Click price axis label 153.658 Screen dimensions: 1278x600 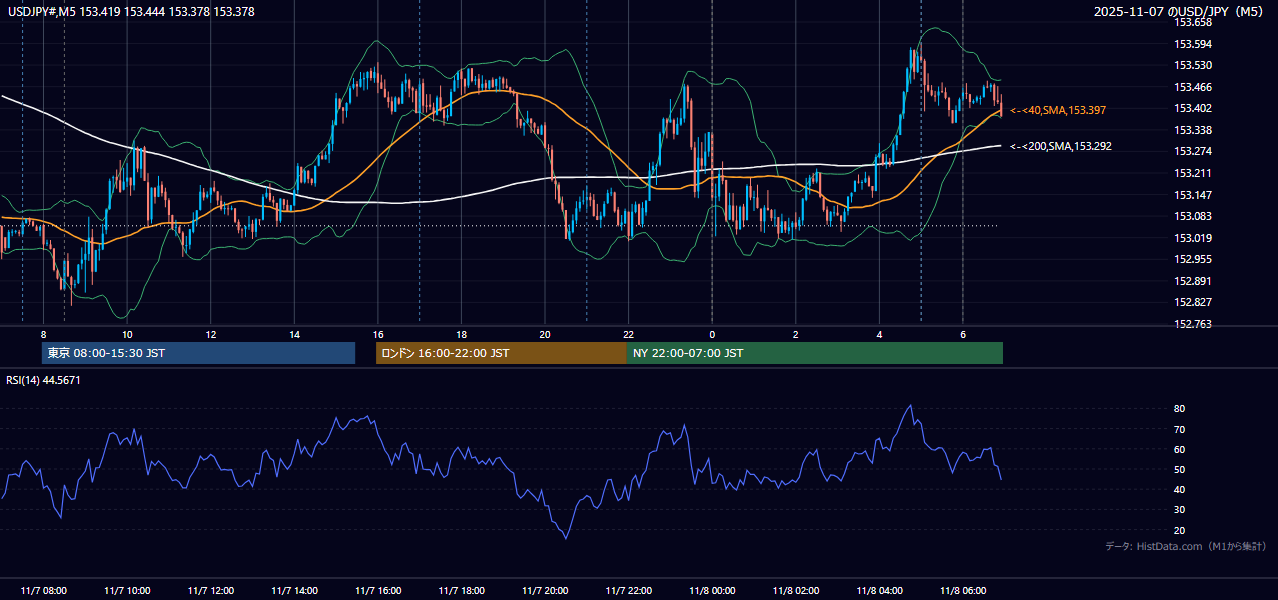pos(1193,22)
